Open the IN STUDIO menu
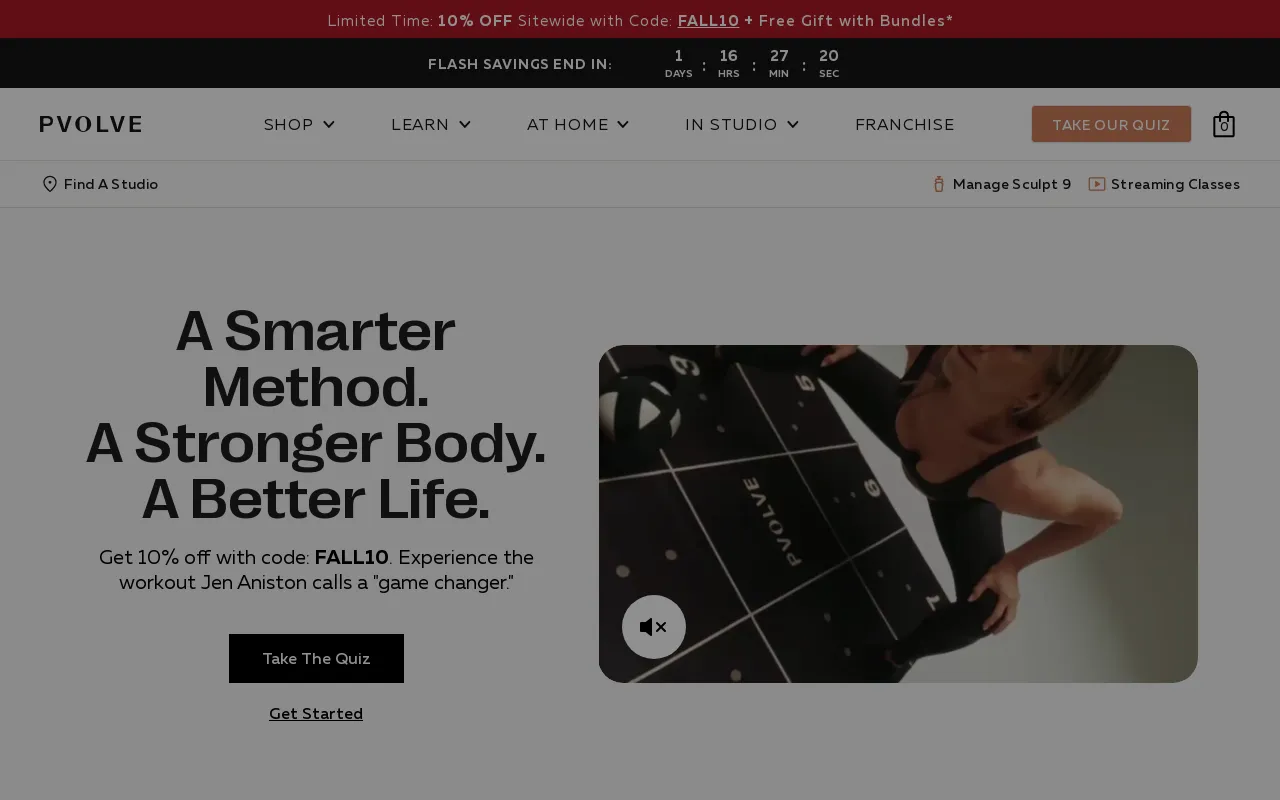The width and height of the screenshot is (1280, 800). [x=731, y=124]
